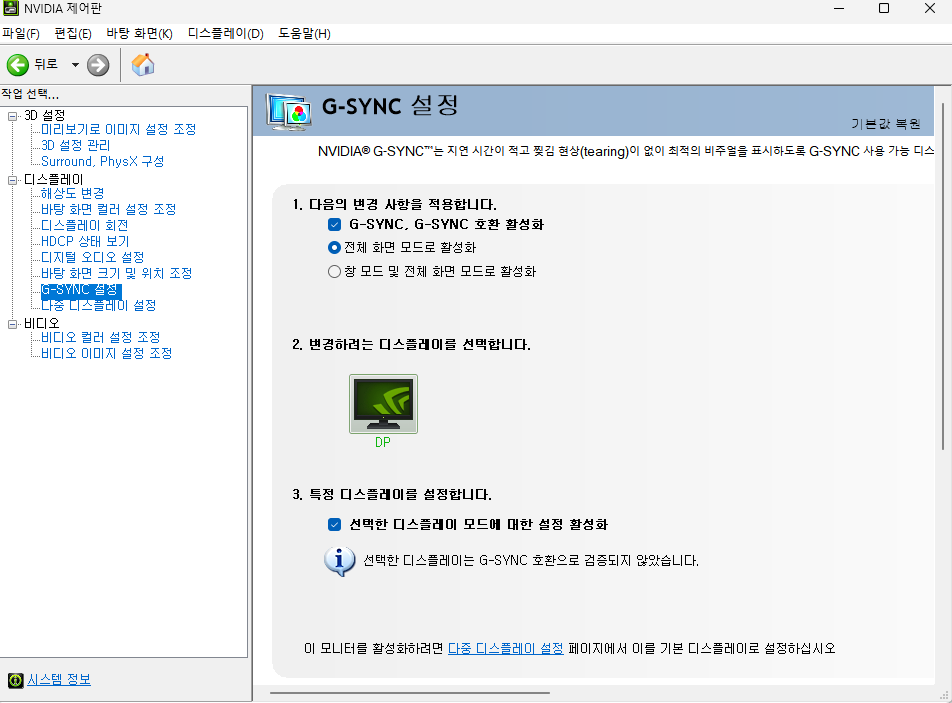Open the 바탕 화면(K) menu
The width and height of the screenshot is (952, 703).
point(140,33)
